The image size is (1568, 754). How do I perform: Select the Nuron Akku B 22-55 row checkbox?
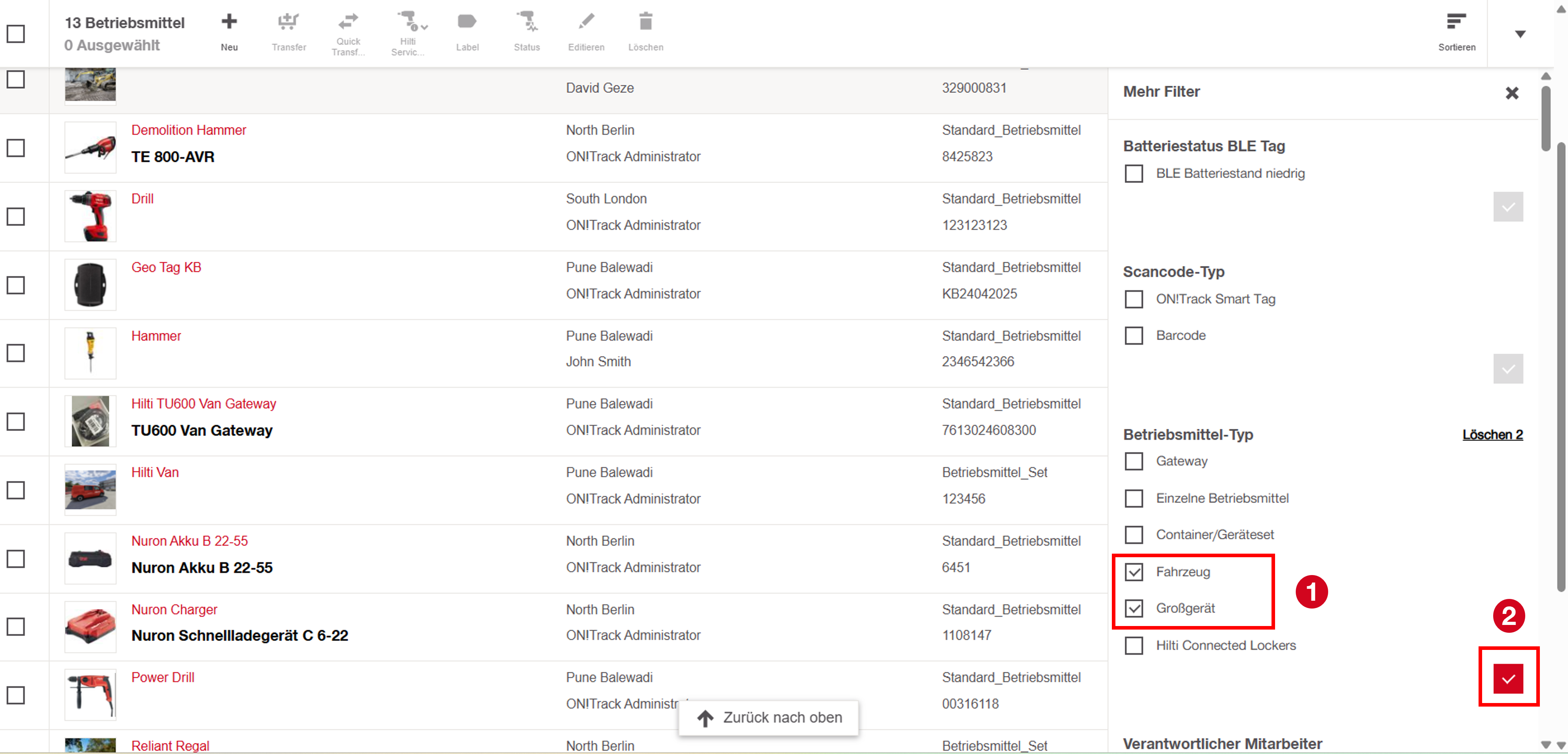pyautogui.click(x=16, y=559)
